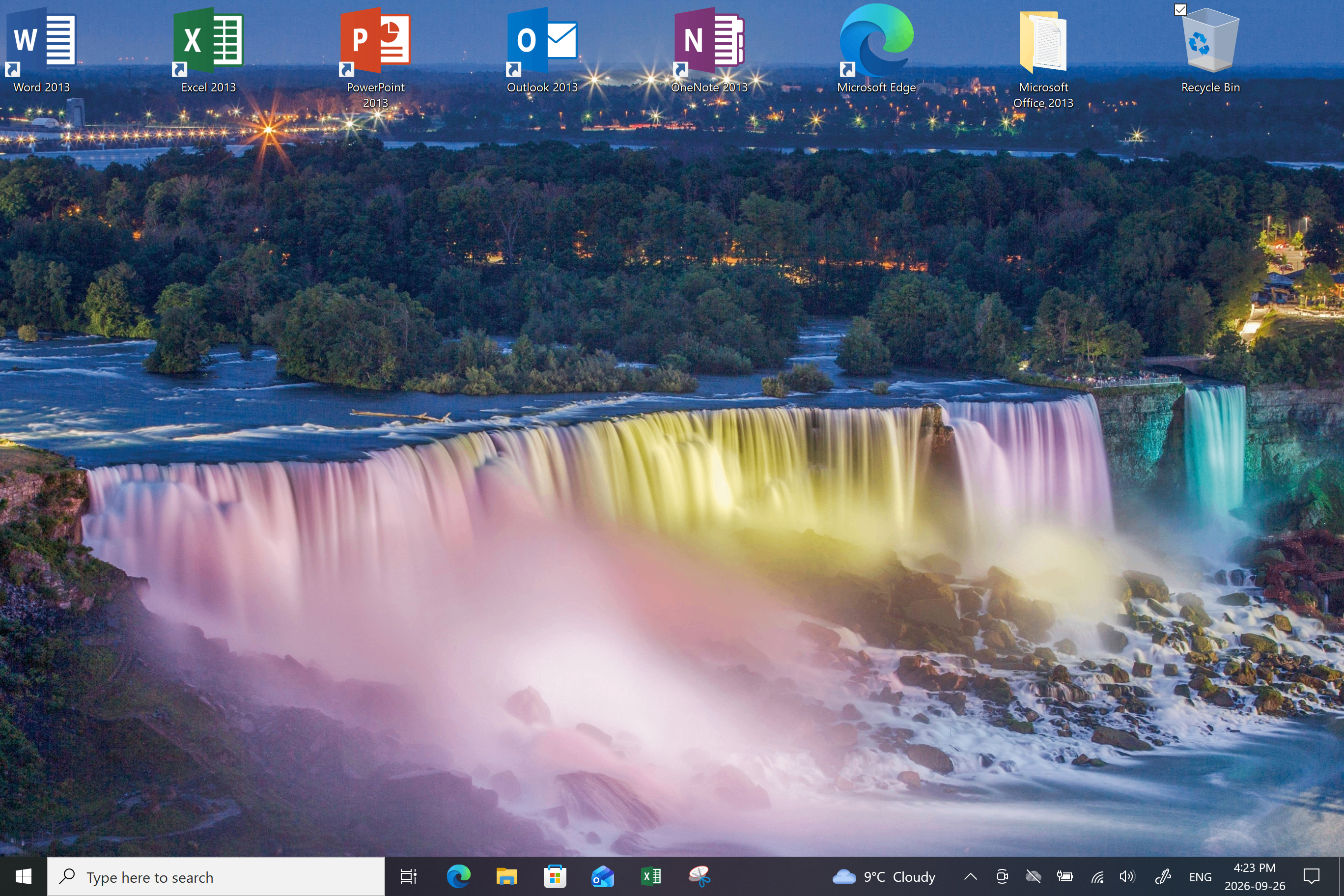Open the Windows Start menu
1344x896 pixels.
24,876
